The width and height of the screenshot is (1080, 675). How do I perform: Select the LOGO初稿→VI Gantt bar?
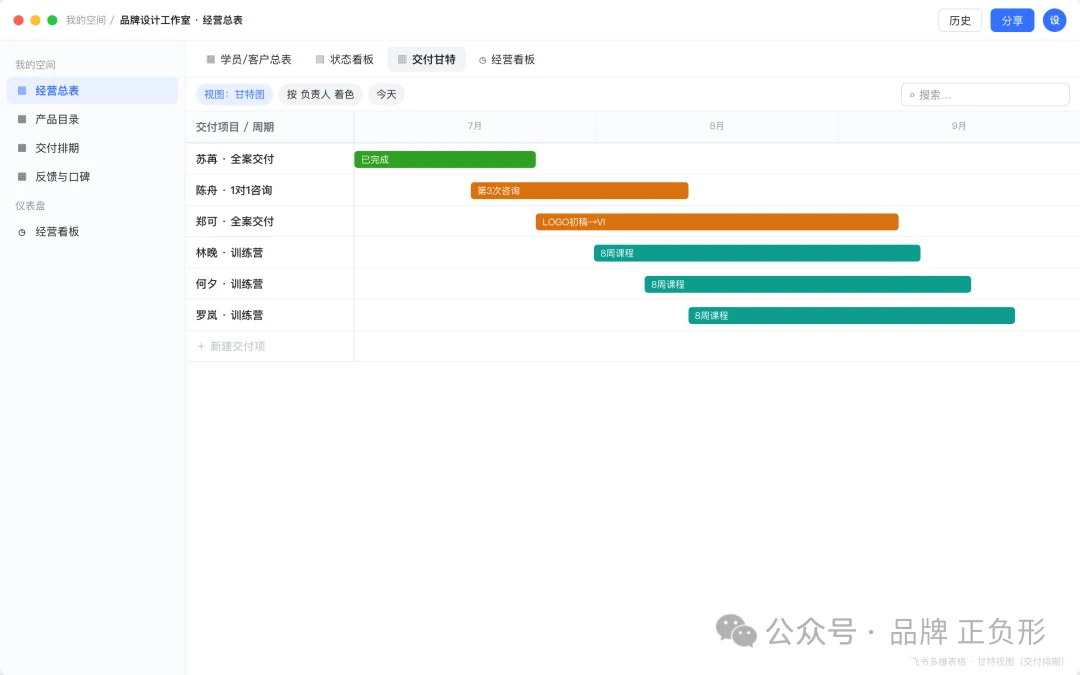coord(717,222)
